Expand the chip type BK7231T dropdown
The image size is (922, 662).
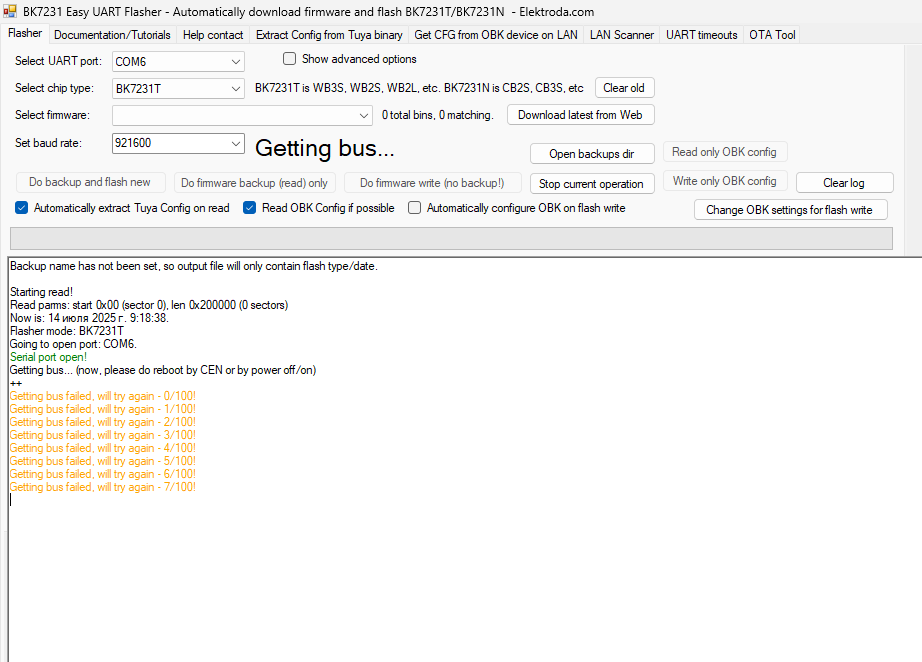click(x=235, y=88)
